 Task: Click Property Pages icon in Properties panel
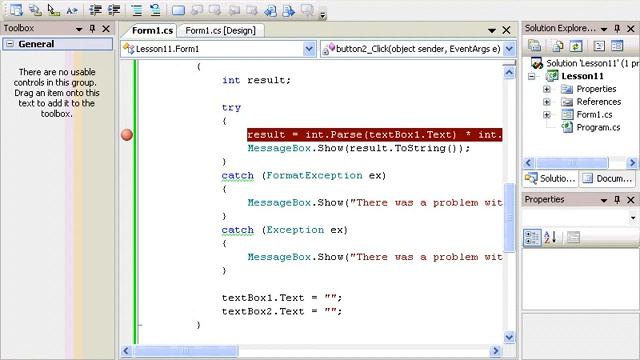click(x=573, y=237)
